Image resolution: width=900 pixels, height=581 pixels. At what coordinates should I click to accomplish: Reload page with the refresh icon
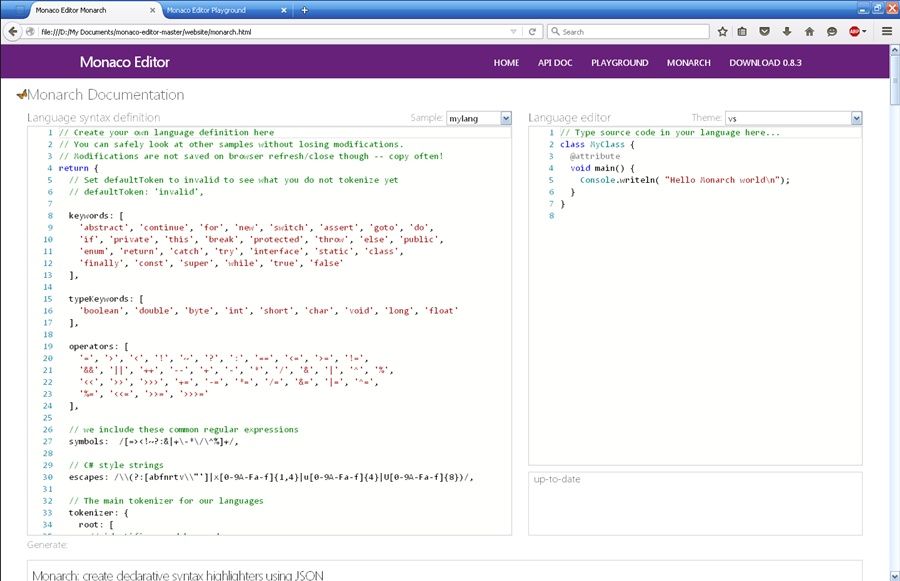pyautogui.click(x=532, y=32)
